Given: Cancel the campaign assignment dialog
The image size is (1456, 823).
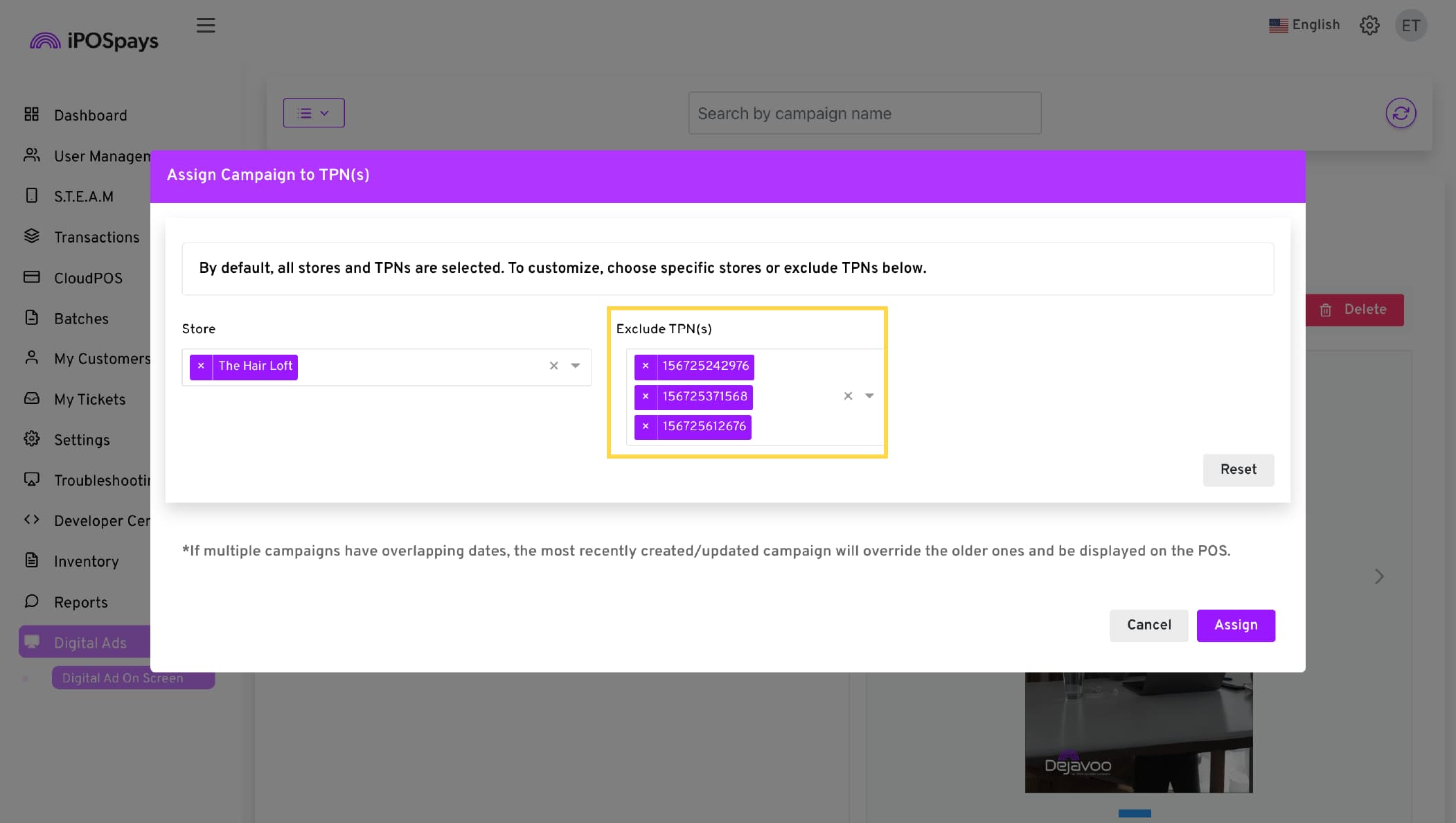Looking at the screenshot, I should tap(1148, 625).
